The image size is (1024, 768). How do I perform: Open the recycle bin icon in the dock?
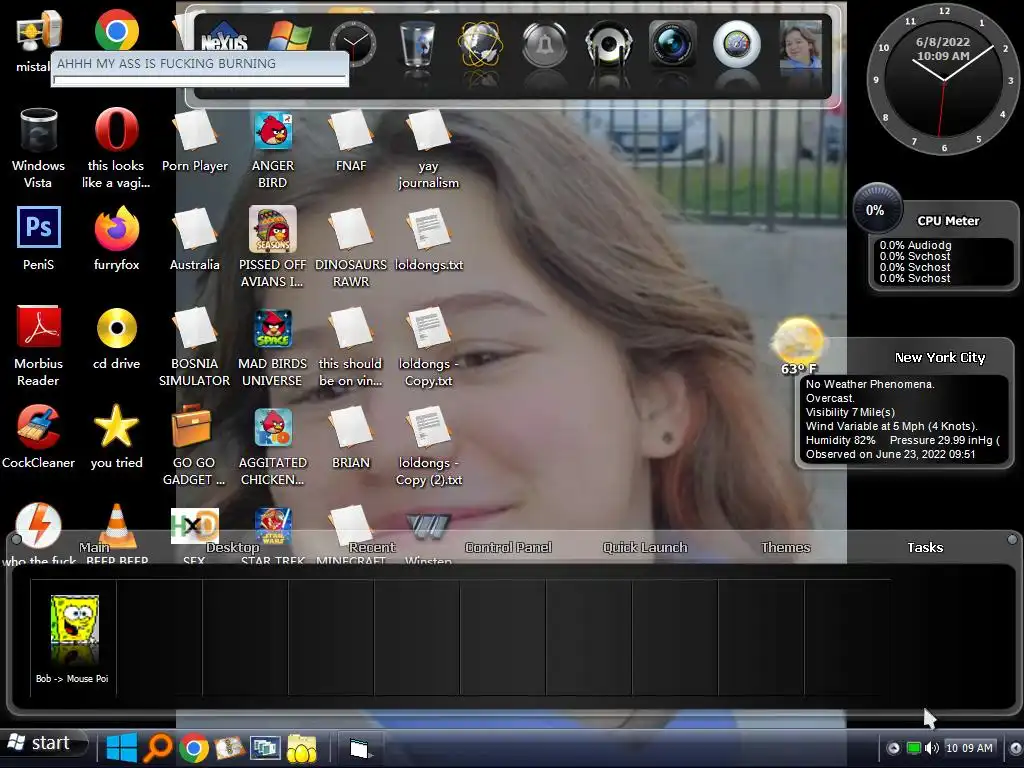coord(417,44)
